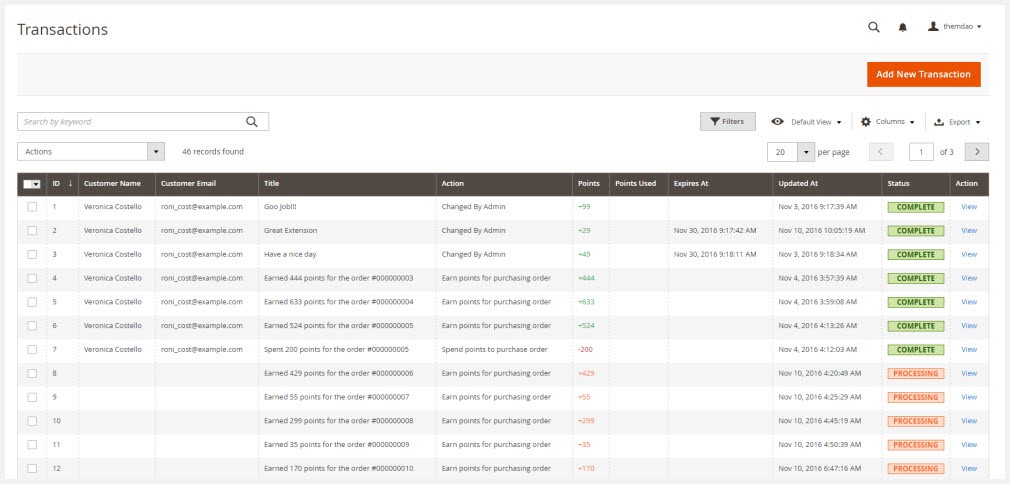Open the Actions bulk dropdown
Image resolution: width=1010 pixels, height=484 pixels.
point(91,151)
